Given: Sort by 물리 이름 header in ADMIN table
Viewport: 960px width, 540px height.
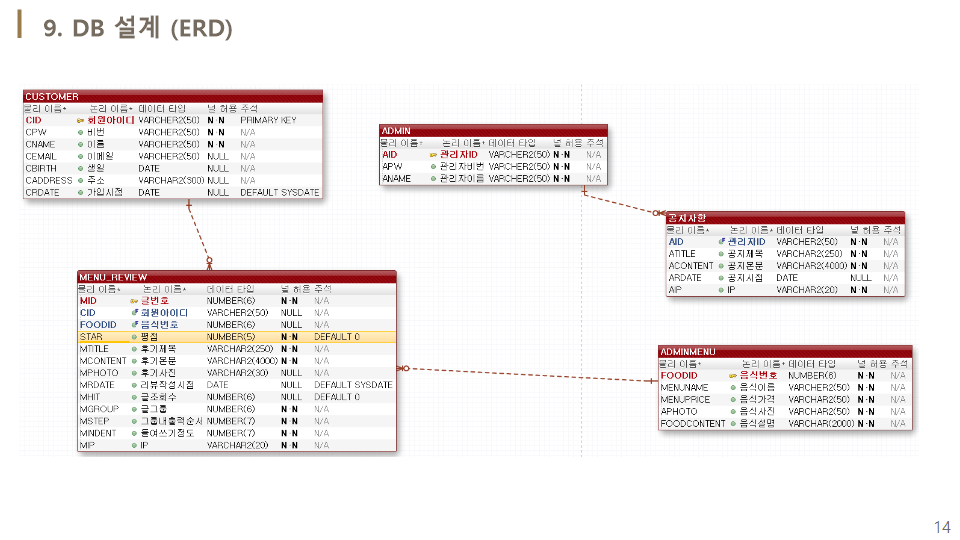Looking at the screenshot, I should [x=401, y=143].
